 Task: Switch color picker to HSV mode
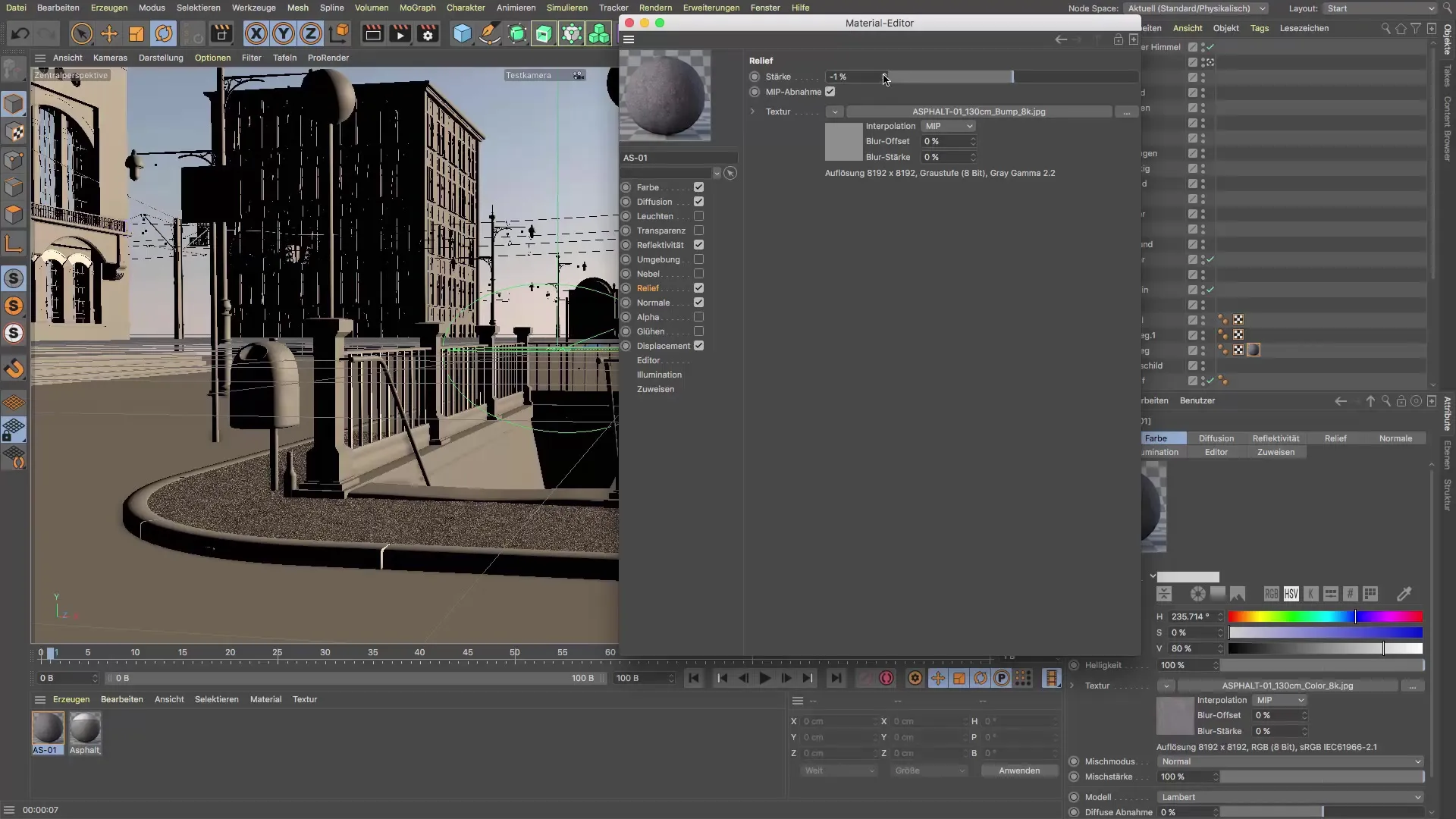tap(1291, 594)
